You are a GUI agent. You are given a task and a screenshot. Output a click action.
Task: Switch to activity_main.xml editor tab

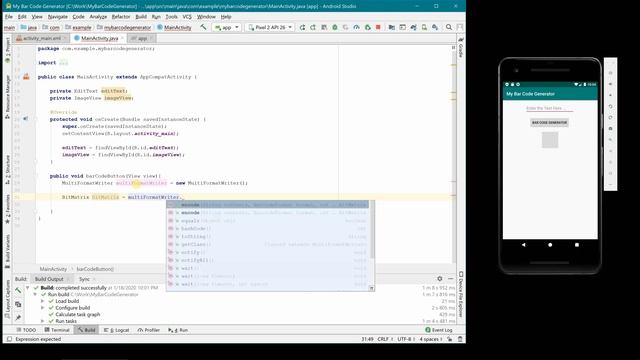pyautogui.click(x=42, y=38)
